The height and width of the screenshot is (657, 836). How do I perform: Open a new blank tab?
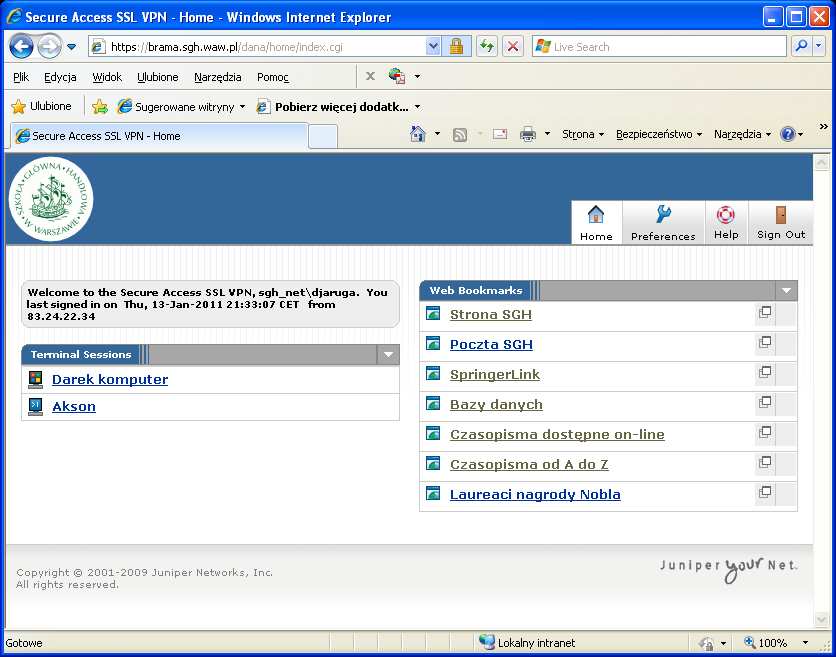[x=323, y=137]
